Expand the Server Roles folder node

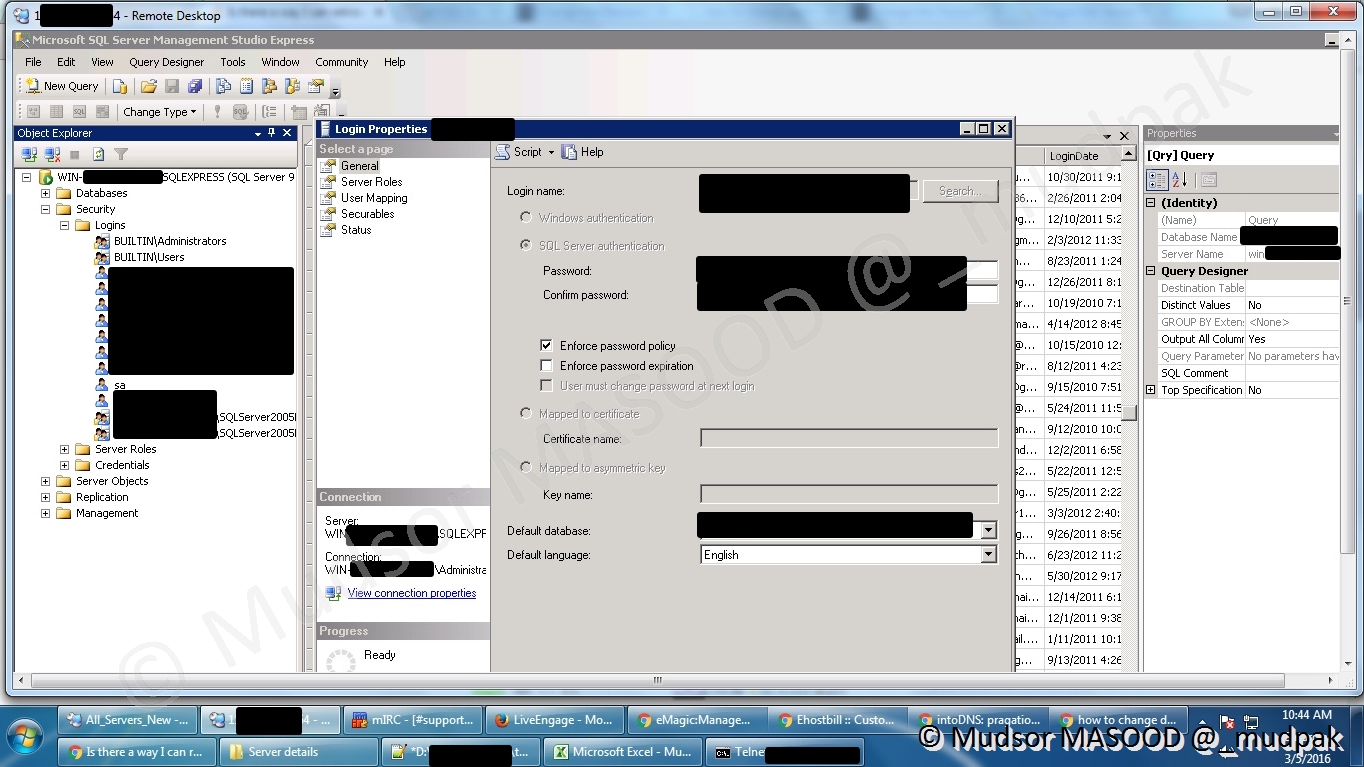[x=64, y=449]
